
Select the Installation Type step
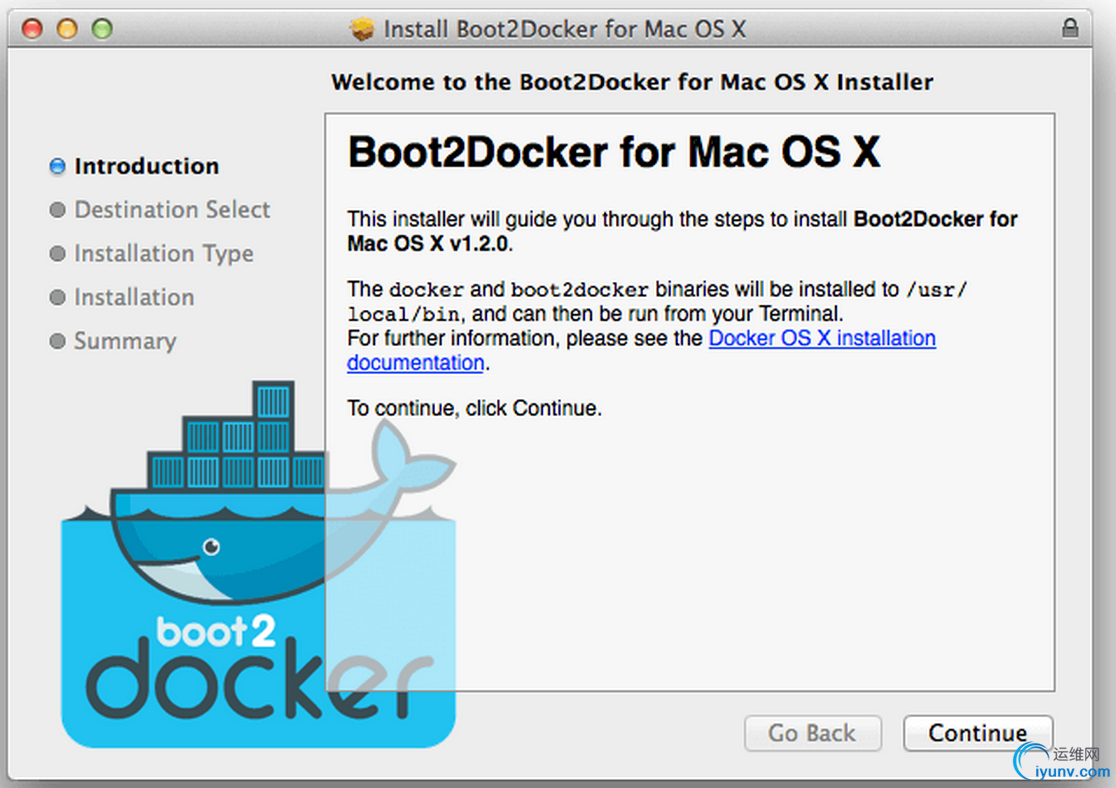pyautogui.click(x=164, y=253)
